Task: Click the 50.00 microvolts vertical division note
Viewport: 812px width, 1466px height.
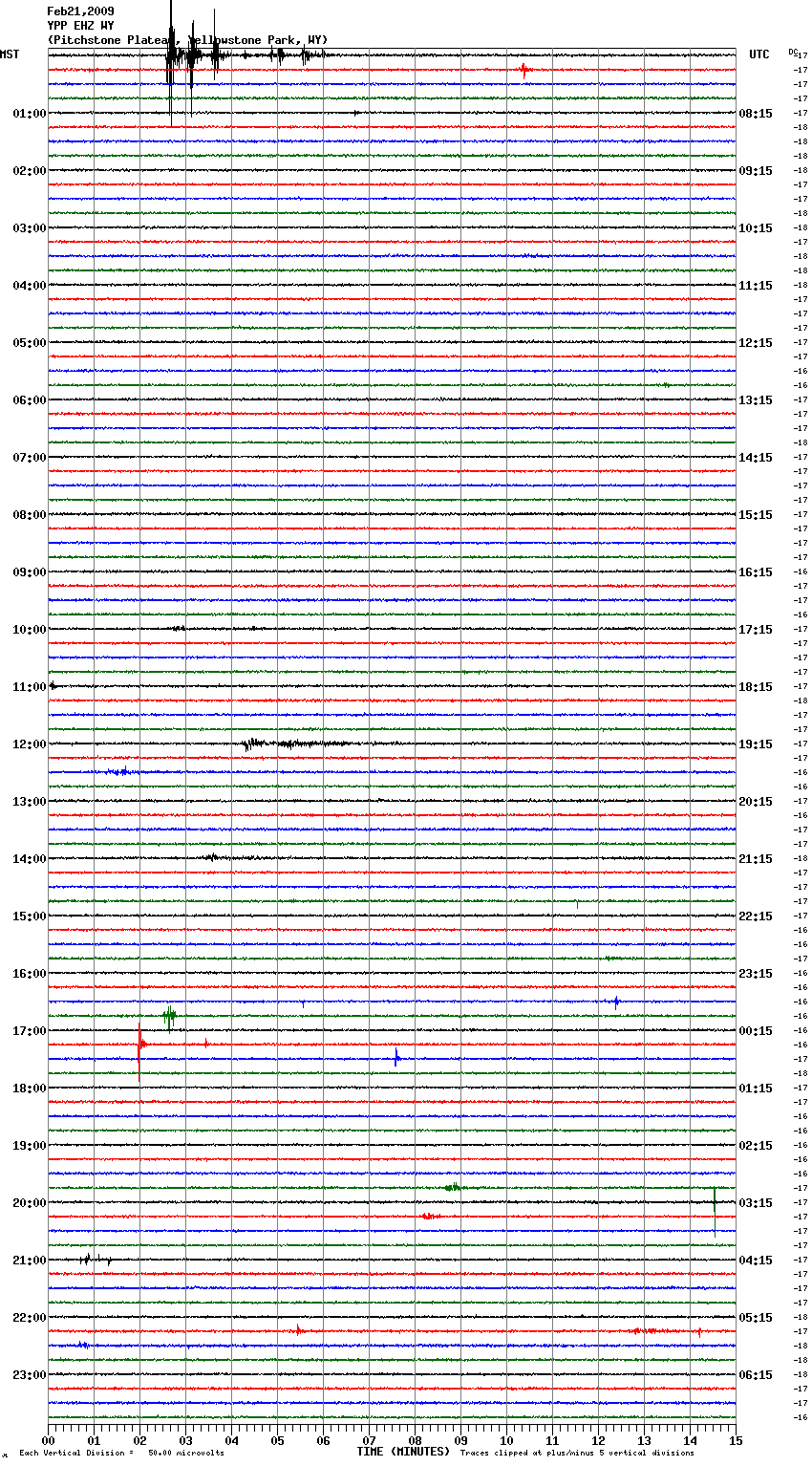Action: click(121, 1453)
